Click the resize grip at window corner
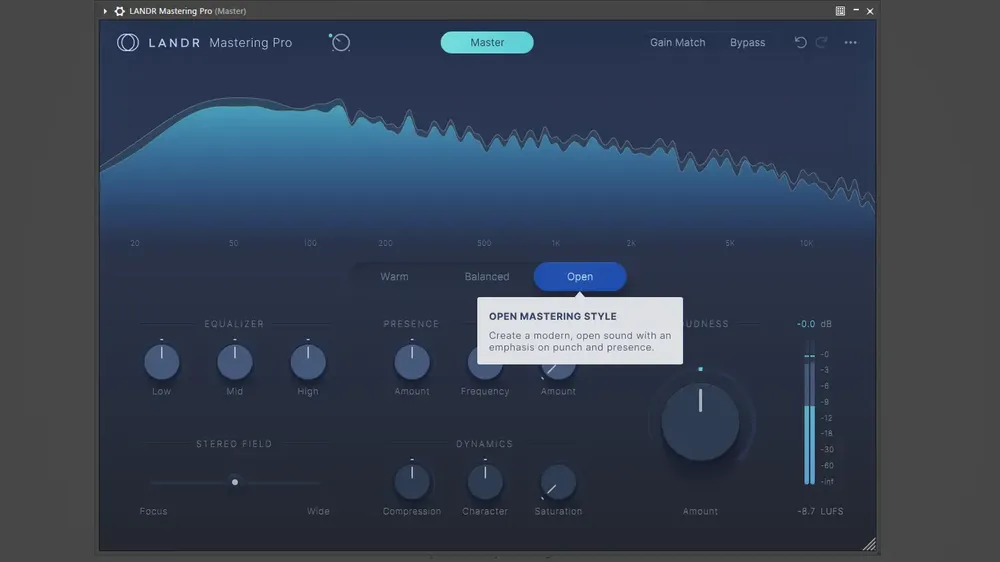 pyautogui.click(x=869, y=544)
